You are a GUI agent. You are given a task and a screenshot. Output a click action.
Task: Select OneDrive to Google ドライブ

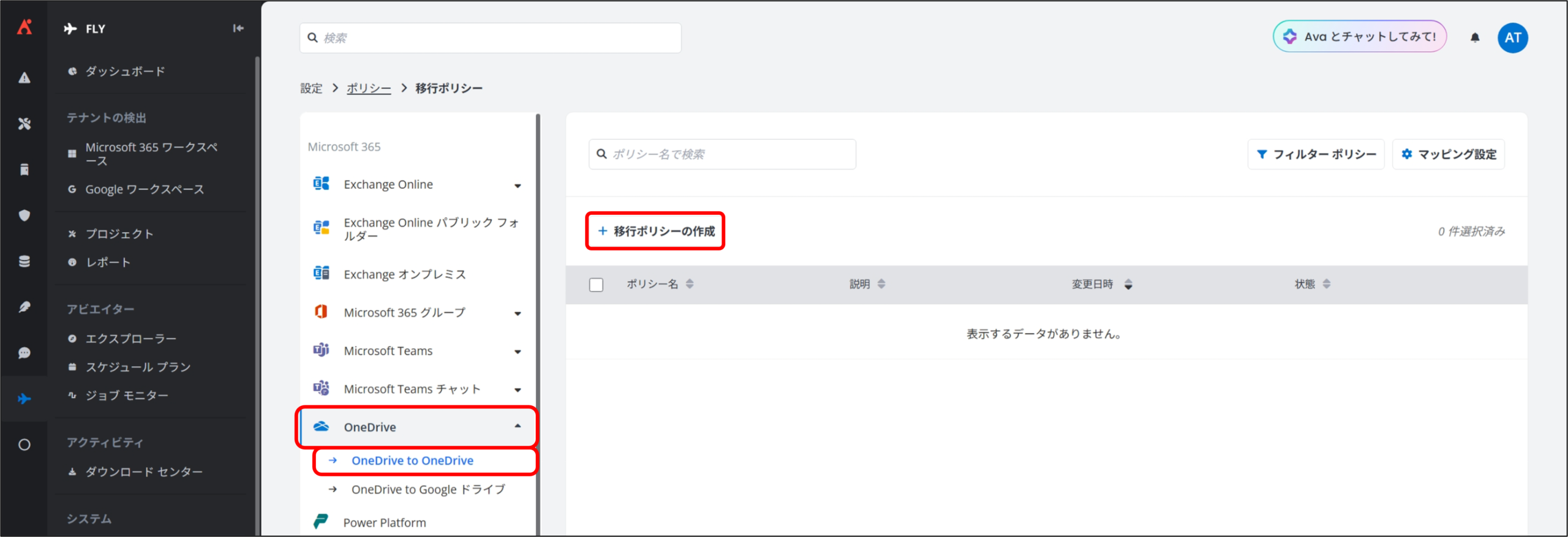pyautogui.click(x=428, y=489)
